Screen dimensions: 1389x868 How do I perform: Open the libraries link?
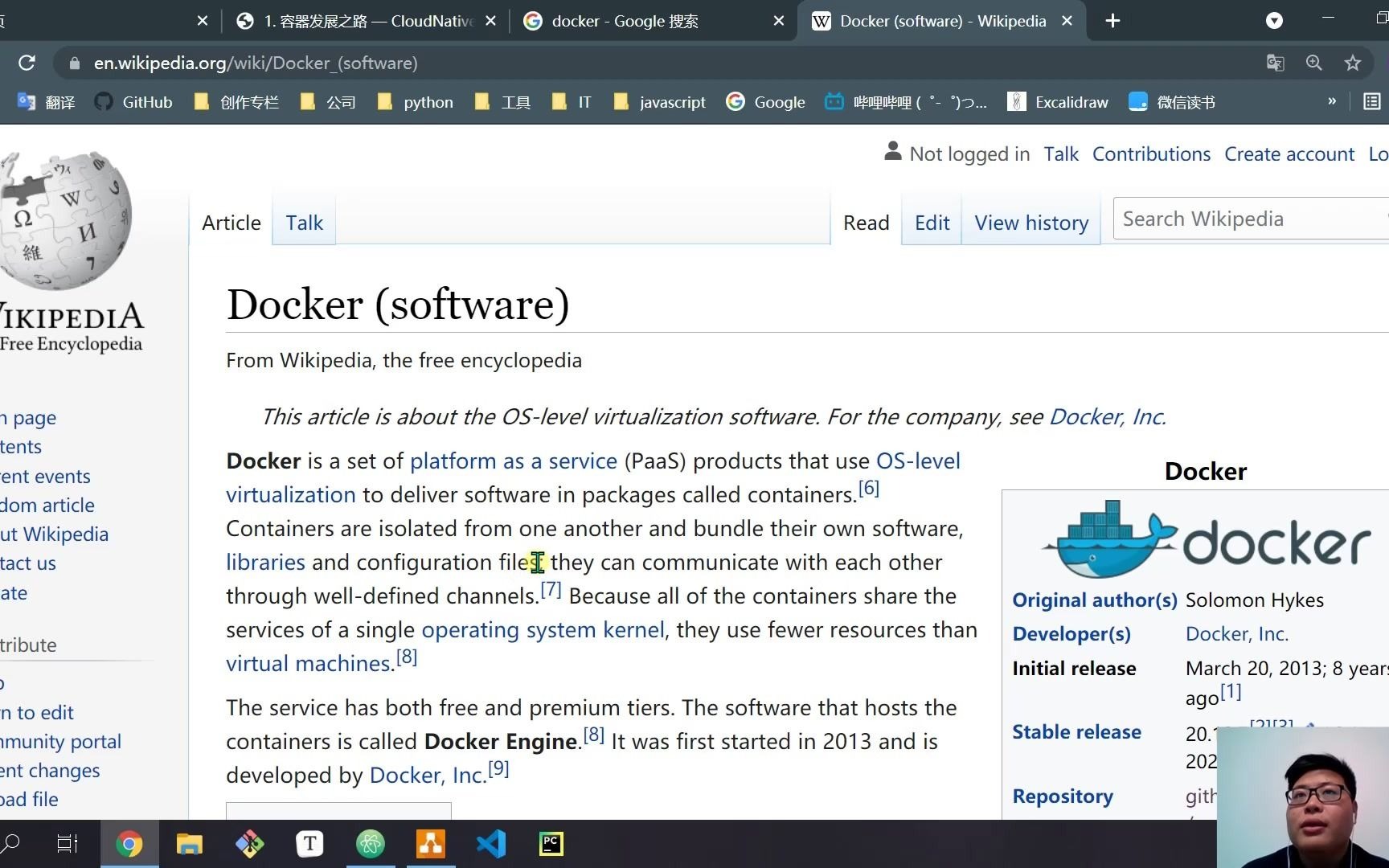coord(265,562)
